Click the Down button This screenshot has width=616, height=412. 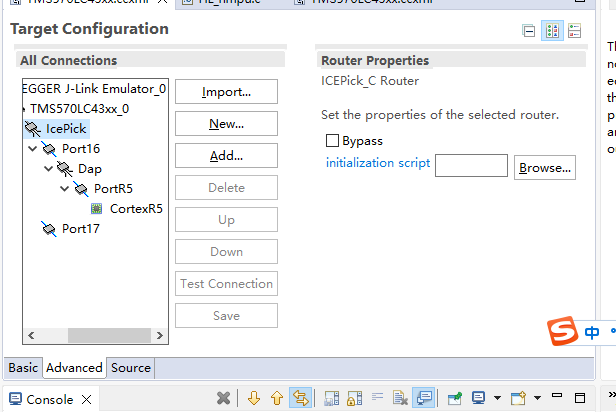(226, 252)
